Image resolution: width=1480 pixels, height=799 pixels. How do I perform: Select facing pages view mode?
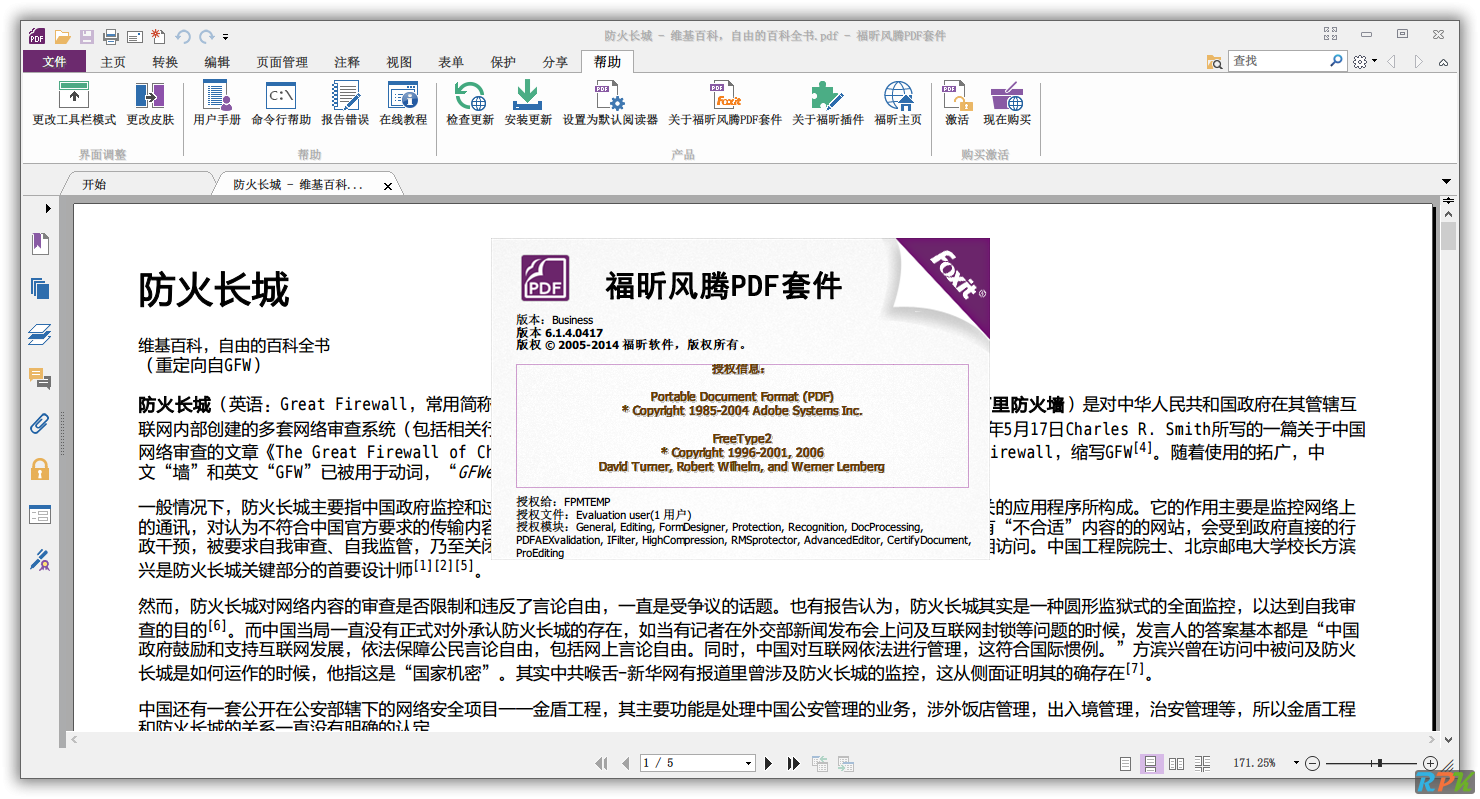click(x=1177, y=763)
